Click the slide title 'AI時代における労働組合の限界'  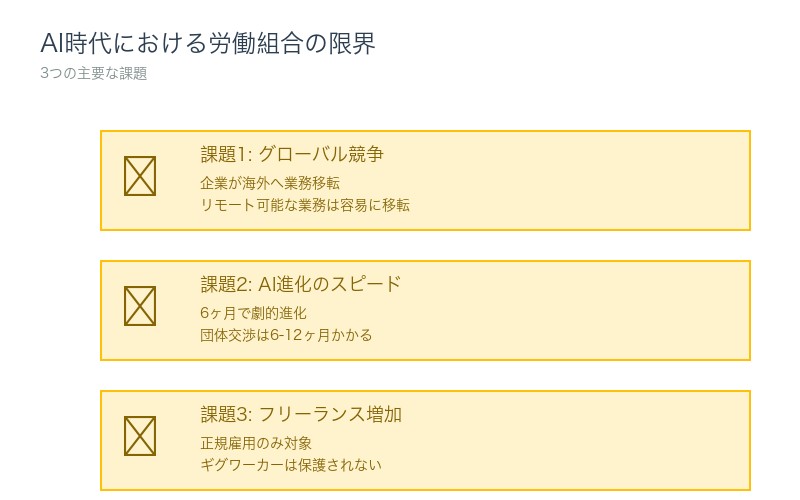[208, 44]
